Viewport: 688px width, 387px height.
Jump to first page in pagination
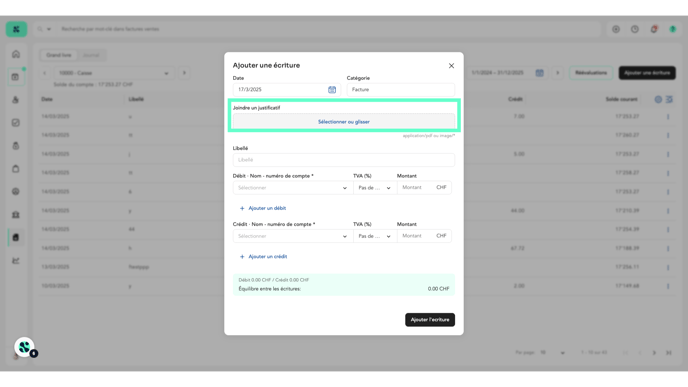click(x=625, y=353)
